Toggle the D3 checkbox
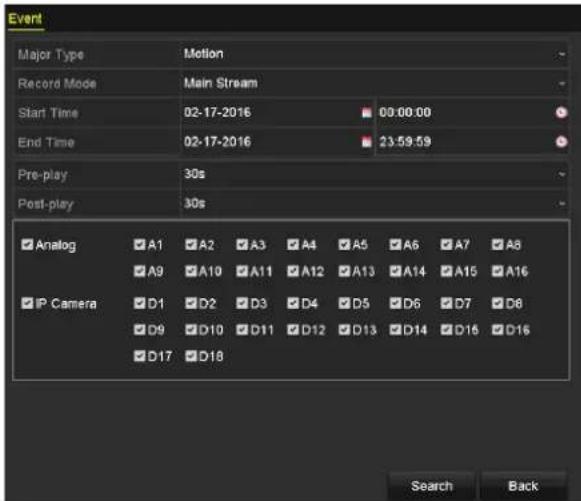Viewport: 581px width, 501px height. [x=242, y=303]
